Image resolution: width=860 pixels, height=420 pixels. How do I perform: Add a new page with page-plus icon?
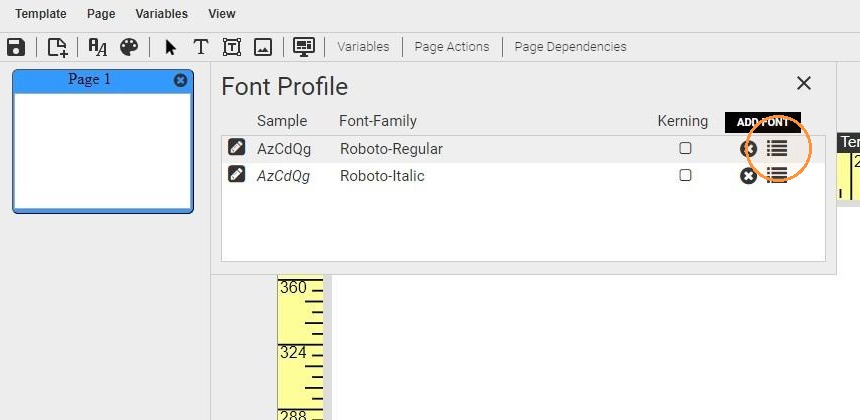click(x=58, y=47)
